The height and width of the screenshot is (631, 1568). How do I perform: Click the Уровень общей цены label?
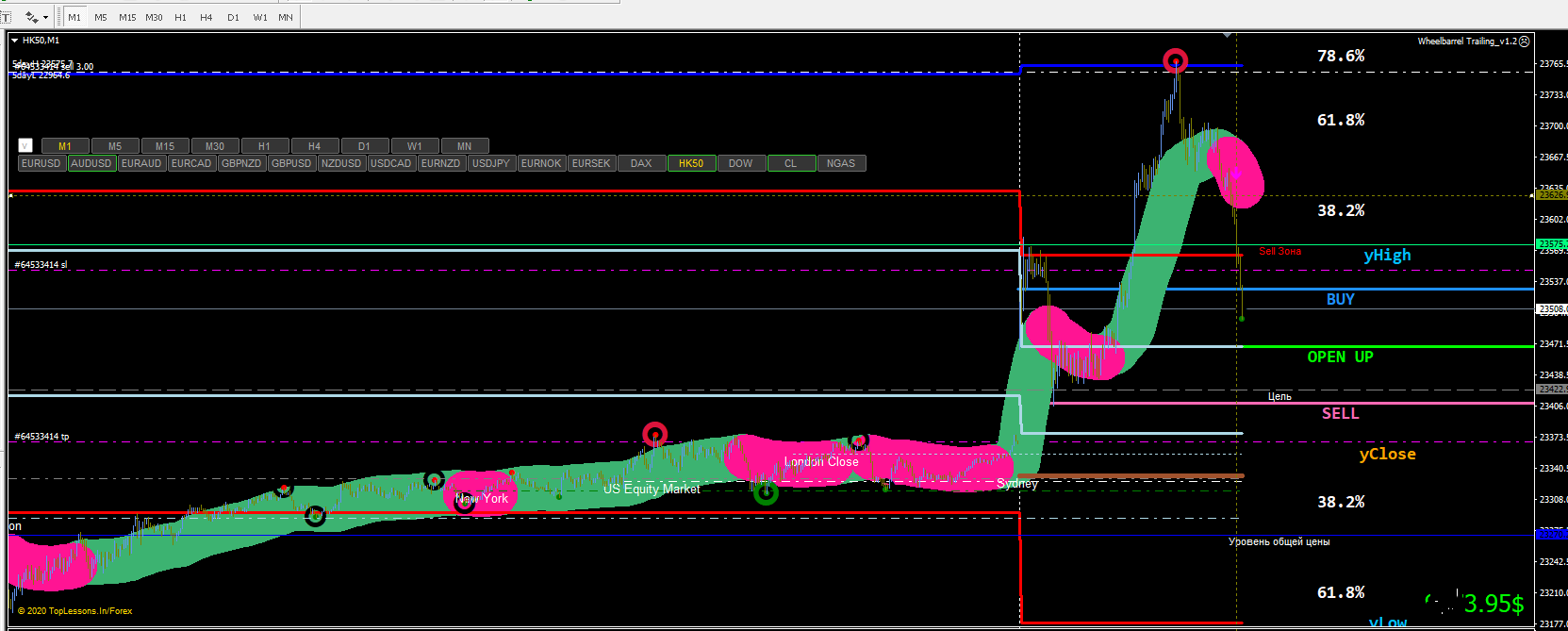pos(1279,542)
